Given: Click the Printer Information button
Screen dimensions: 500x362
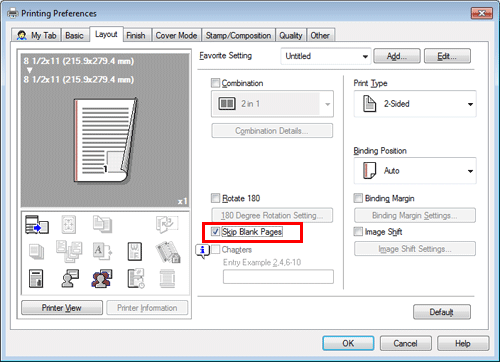Looking at the screenshot, I should click(x=147, y=308).
